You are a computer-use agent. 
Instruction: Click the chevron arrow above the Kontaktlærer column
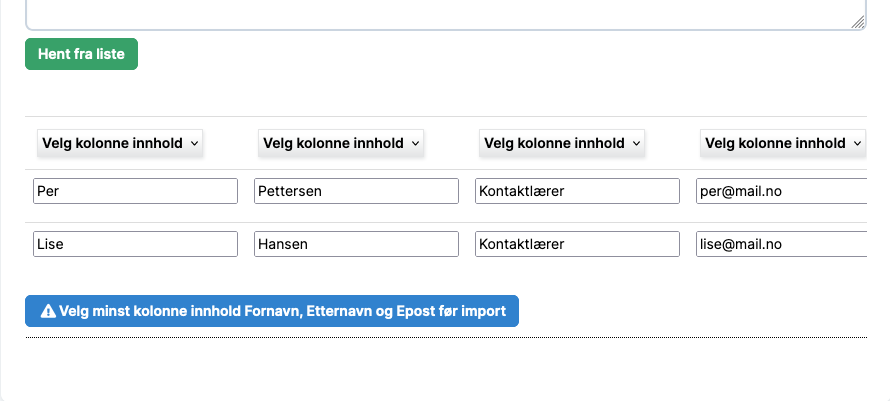636,143
